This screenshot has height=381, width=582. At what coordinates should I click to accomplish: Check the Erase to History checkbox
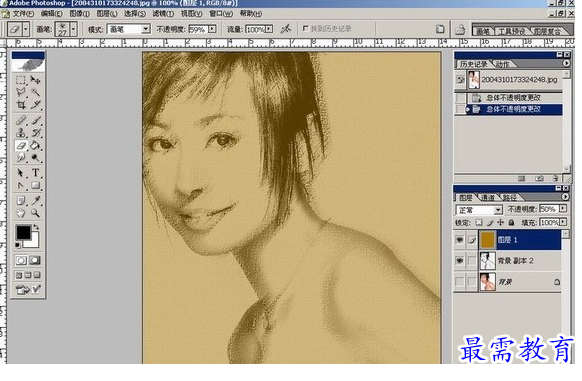point(306,28)
